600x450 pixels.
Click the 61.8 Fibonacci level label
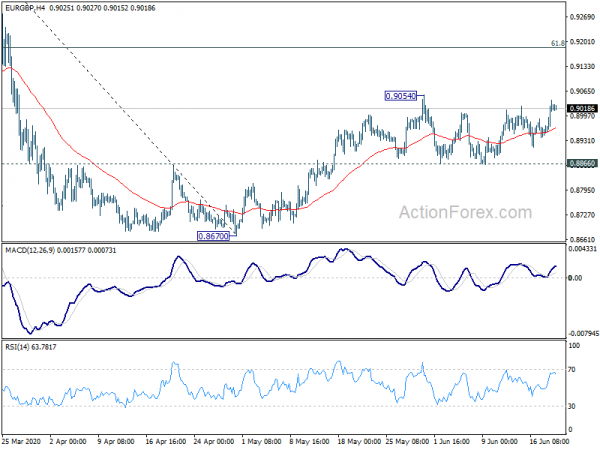(x=558, y=43)
